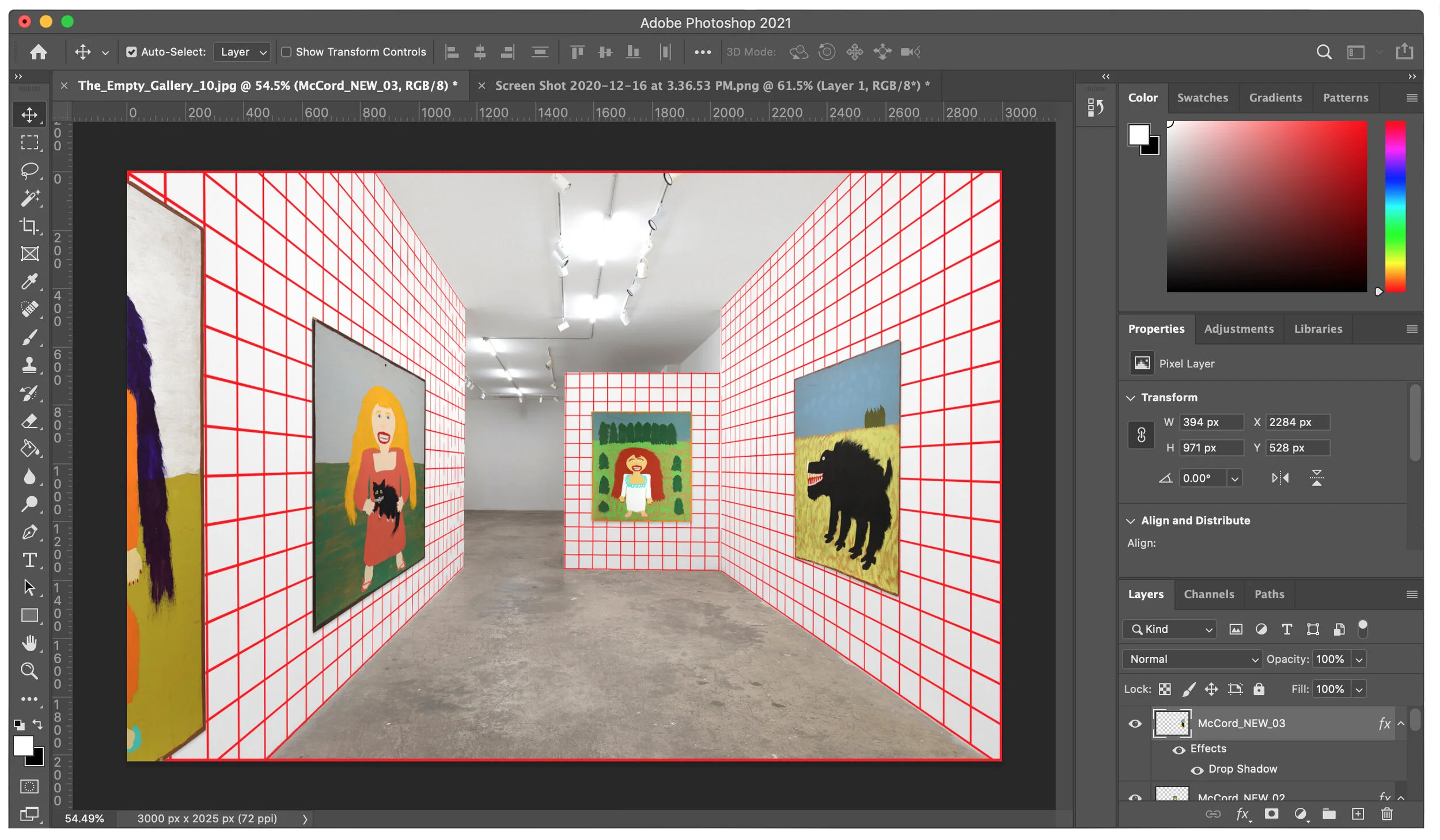Toggle visibility of the Effects entry
The image size is (1440, 840).
[1179, 750]
